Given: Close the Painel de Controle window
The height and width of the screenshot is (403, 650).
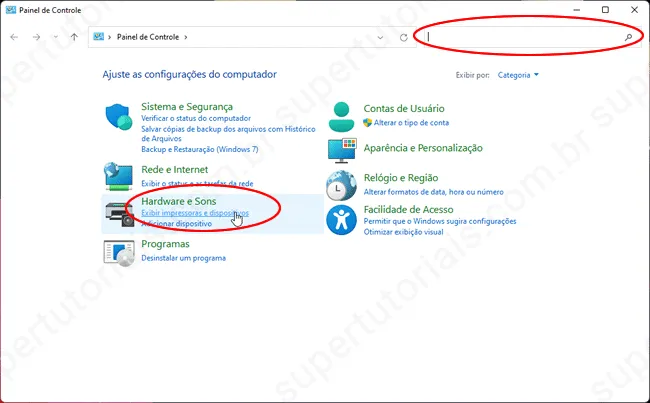Looking at the screenshot, I should pos(634,10).
